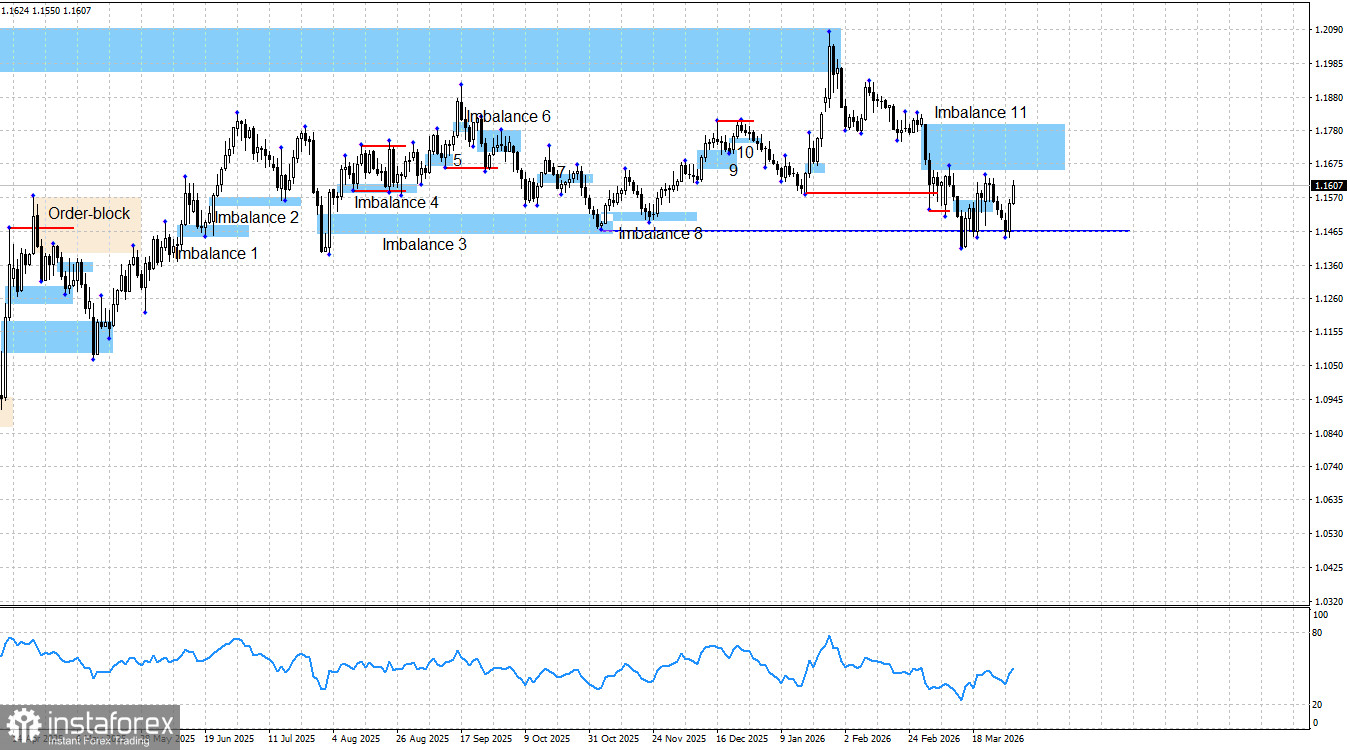Click the Imbalance 8 label

[x=661, y=233]
